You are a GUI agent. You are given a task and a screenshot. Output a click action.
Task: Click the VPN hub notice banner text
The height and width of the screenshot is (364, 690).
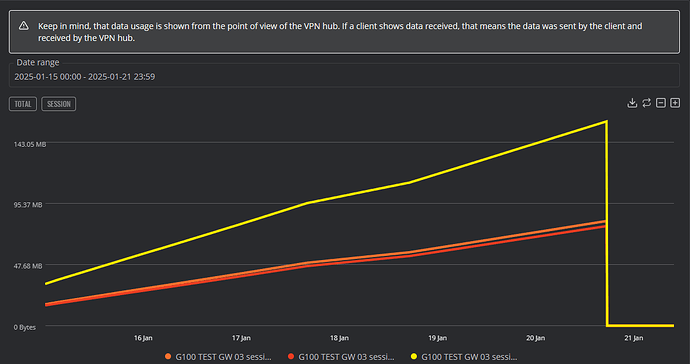point(340,32)
